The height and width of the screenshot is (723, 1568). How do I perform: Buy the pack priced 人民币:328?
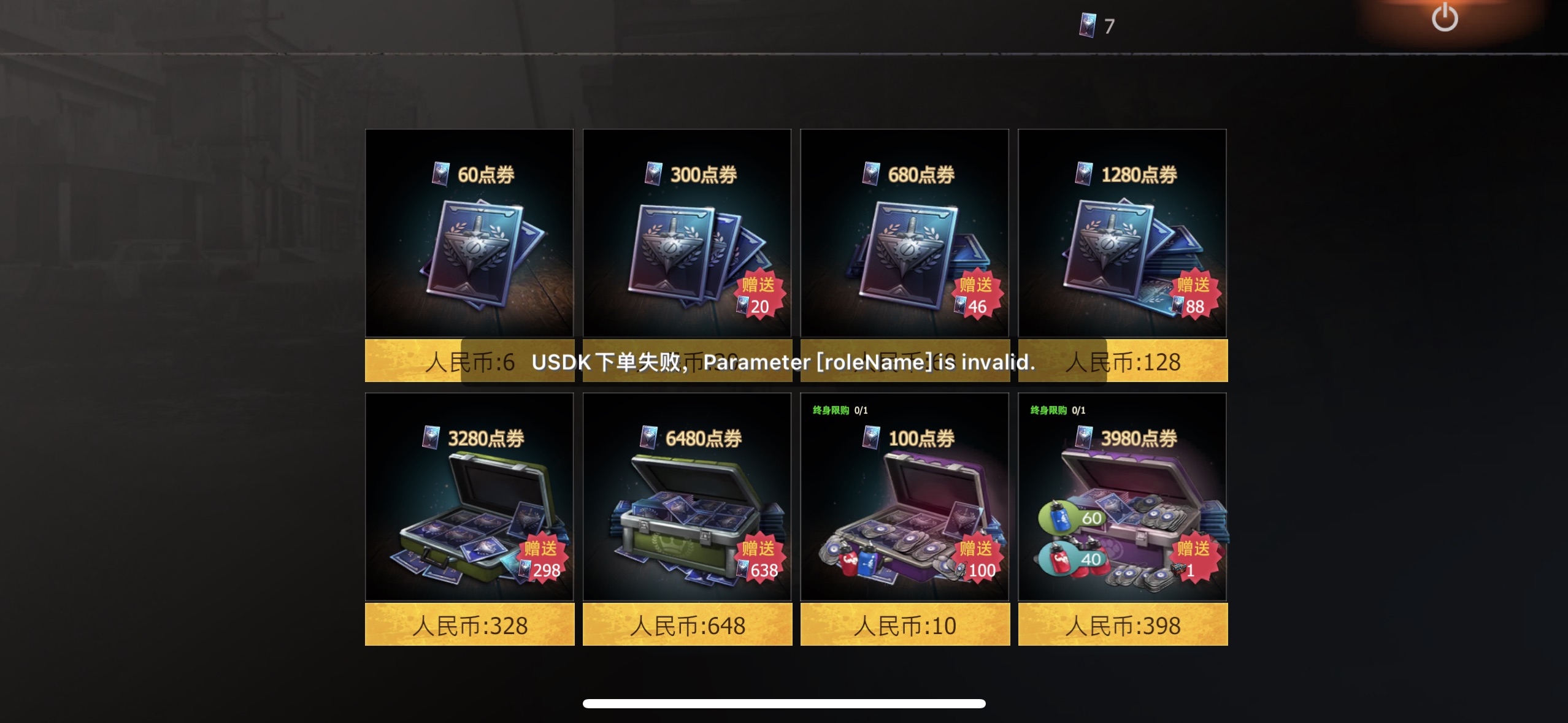pyautogui.click(x=470, y=625)
